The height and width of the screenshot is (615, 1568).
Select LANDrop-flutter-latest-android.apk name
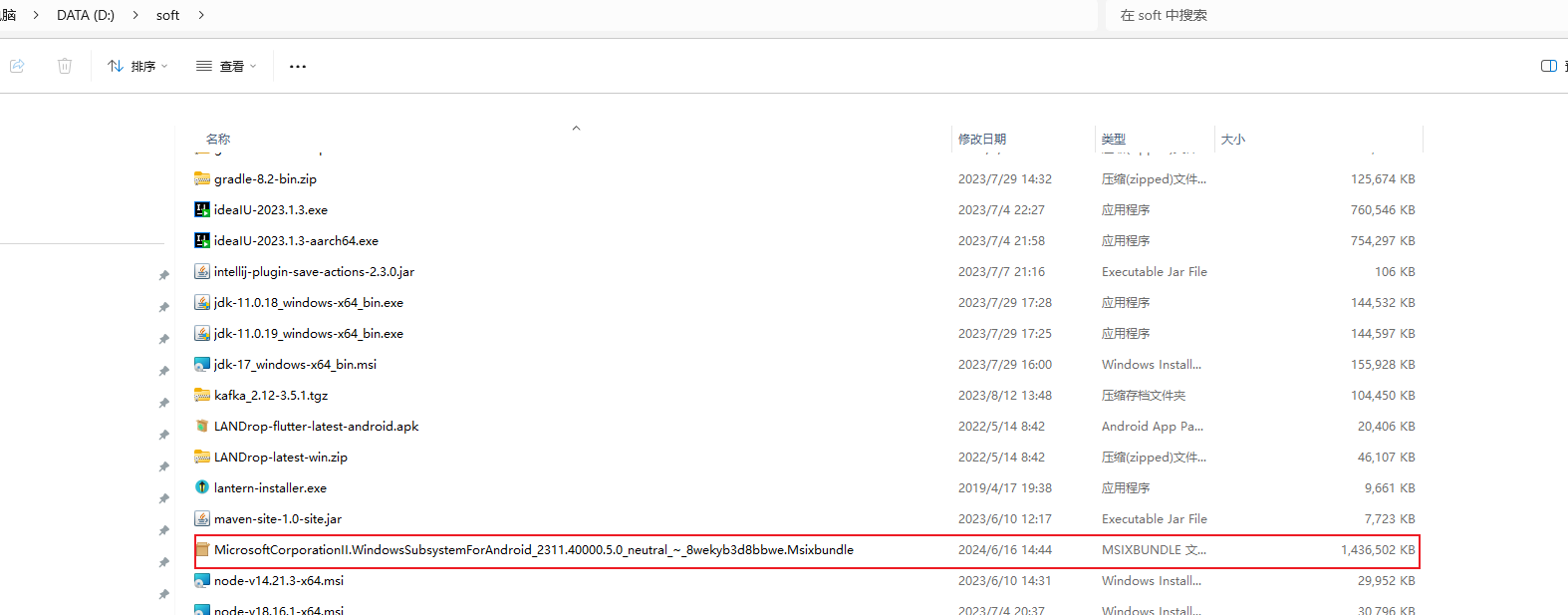pos(316,426)
